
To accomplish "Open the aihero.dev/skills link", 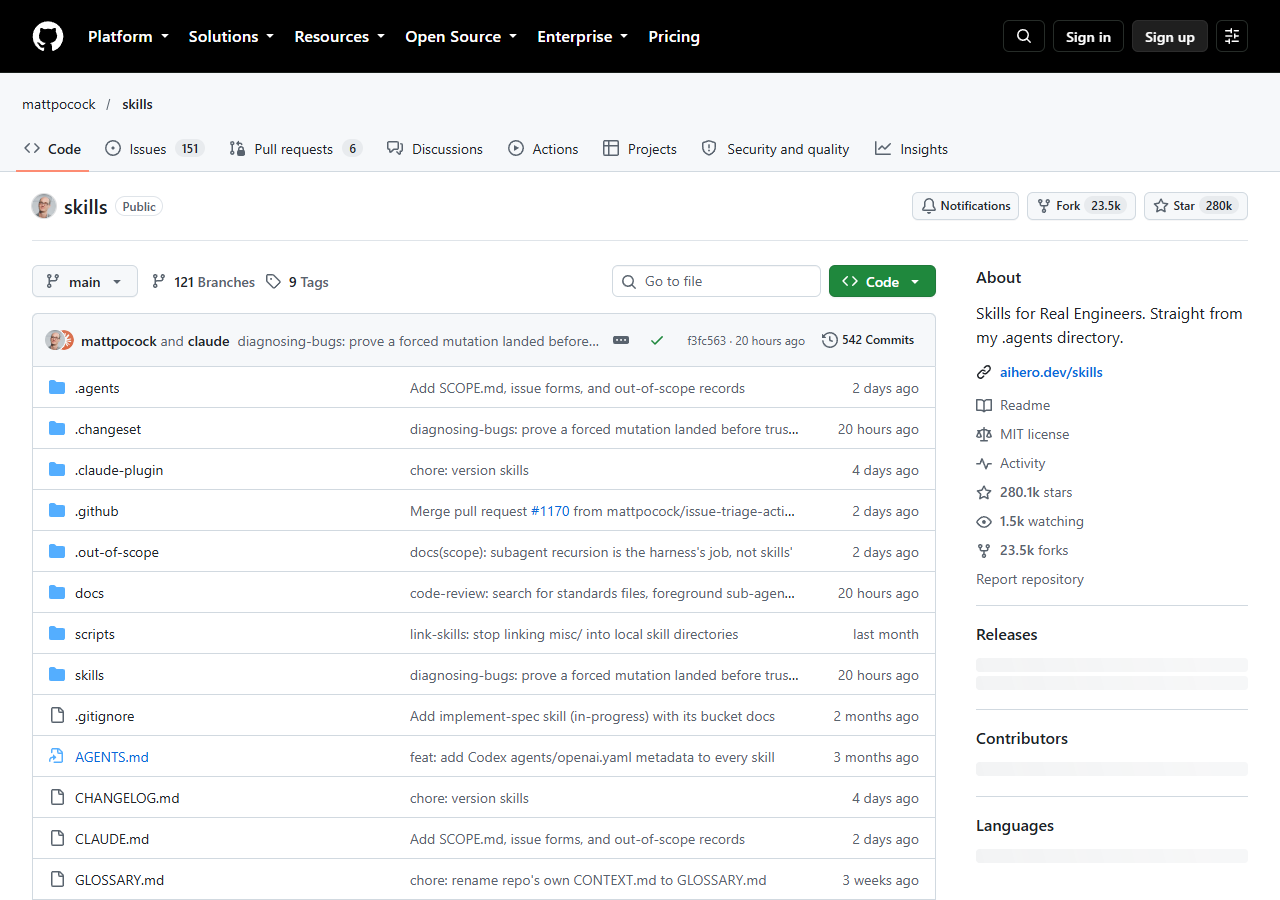I will tap(1051, 372).
